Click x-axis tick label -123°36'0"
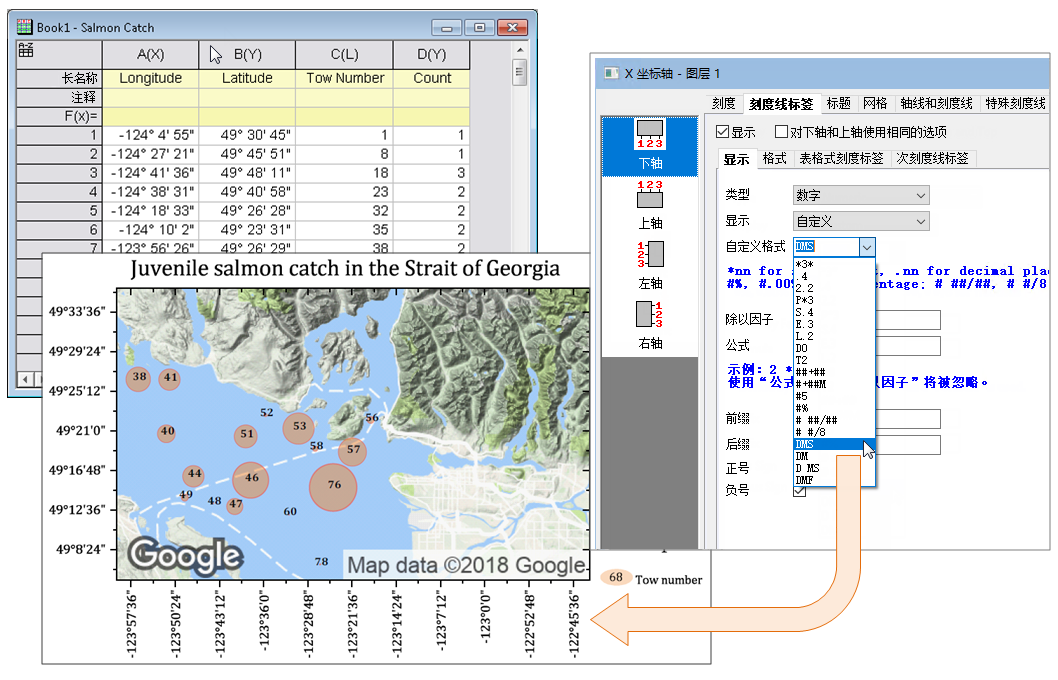Viewport: 1058px width, 680px height. coord(264,621)
